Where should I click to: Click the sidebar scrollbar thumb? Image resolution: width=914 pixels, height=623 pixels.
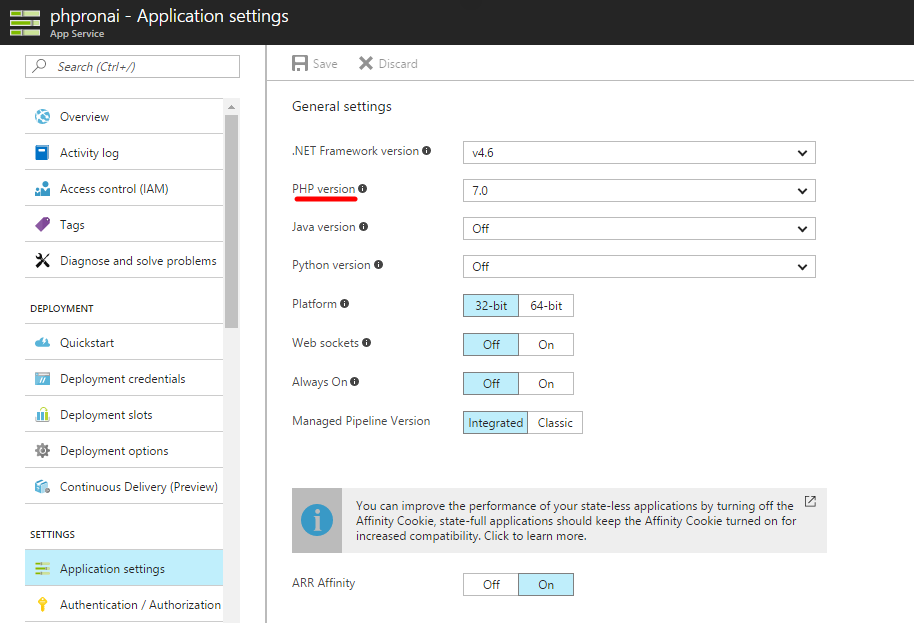[x=231, y=221]
